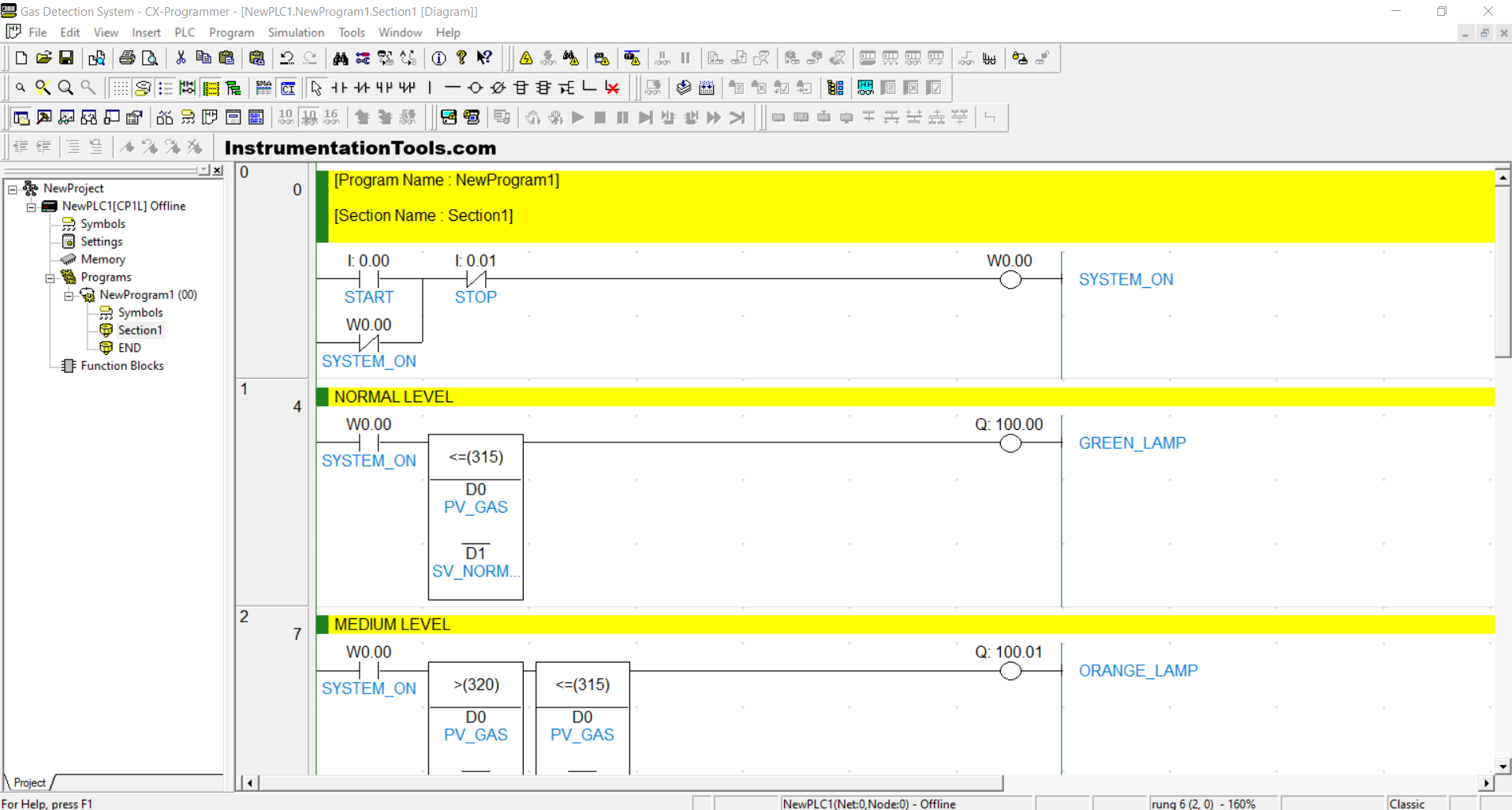Viewport: 1512px width, 810px height.
Task: Toggle the project workspace view button
Action: [x=21, y=118]
